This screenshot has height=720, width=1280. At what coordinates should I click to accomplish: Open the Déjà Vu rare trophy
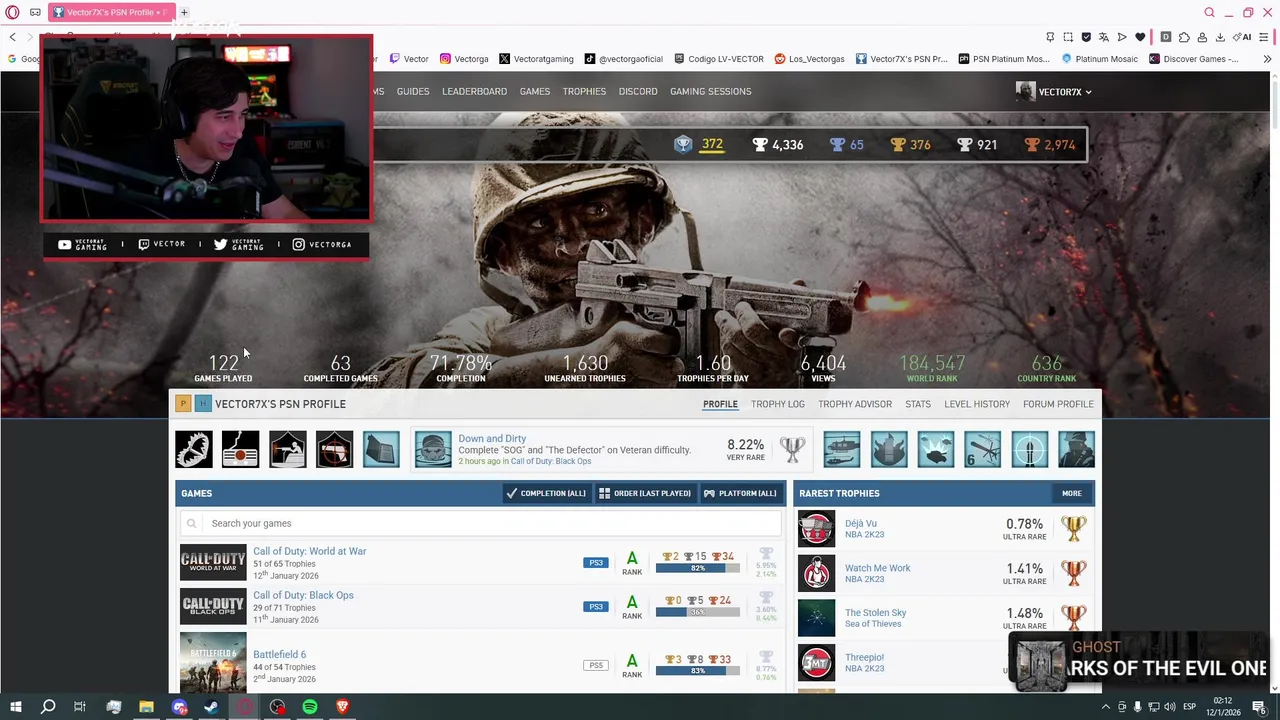[861, 523]
